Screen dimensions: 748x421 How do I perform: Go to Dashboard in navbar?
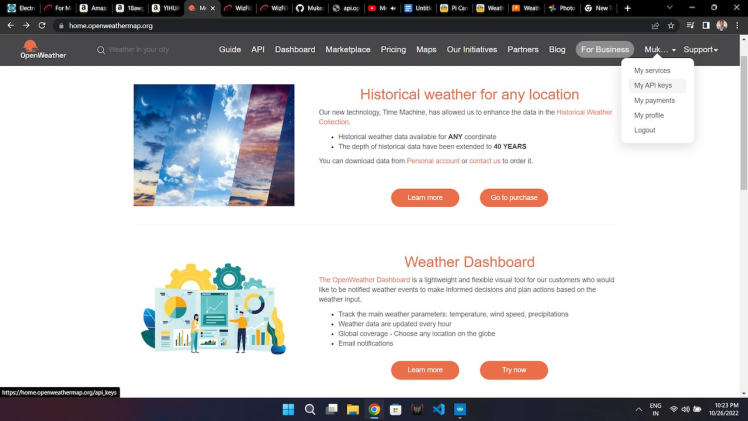(x=295, y=50)
